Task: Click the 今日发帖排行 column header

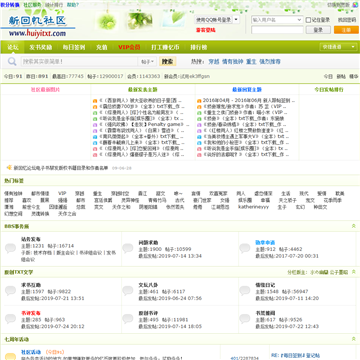Action: pos(329,89)
